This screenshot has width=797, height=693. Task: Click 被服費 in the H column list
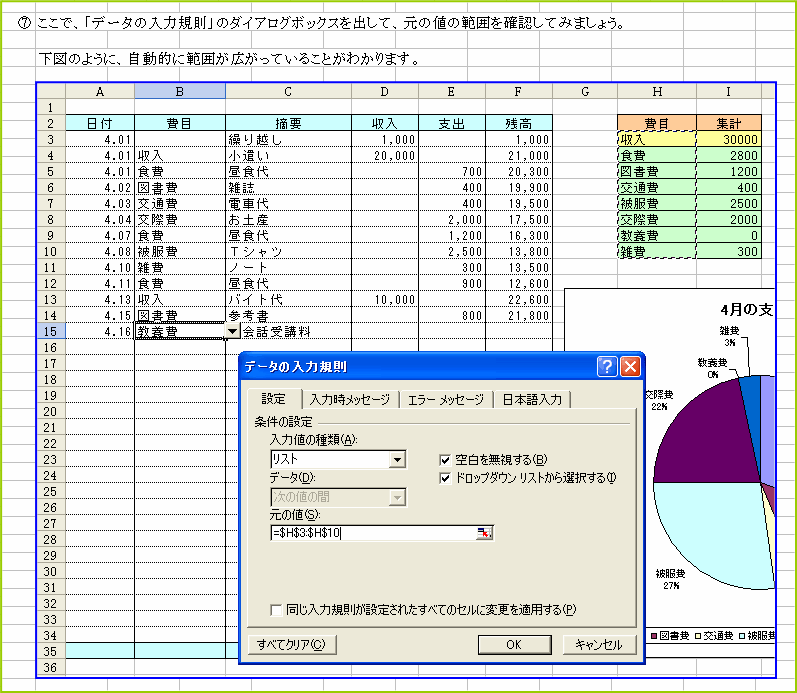pos(657,203)
